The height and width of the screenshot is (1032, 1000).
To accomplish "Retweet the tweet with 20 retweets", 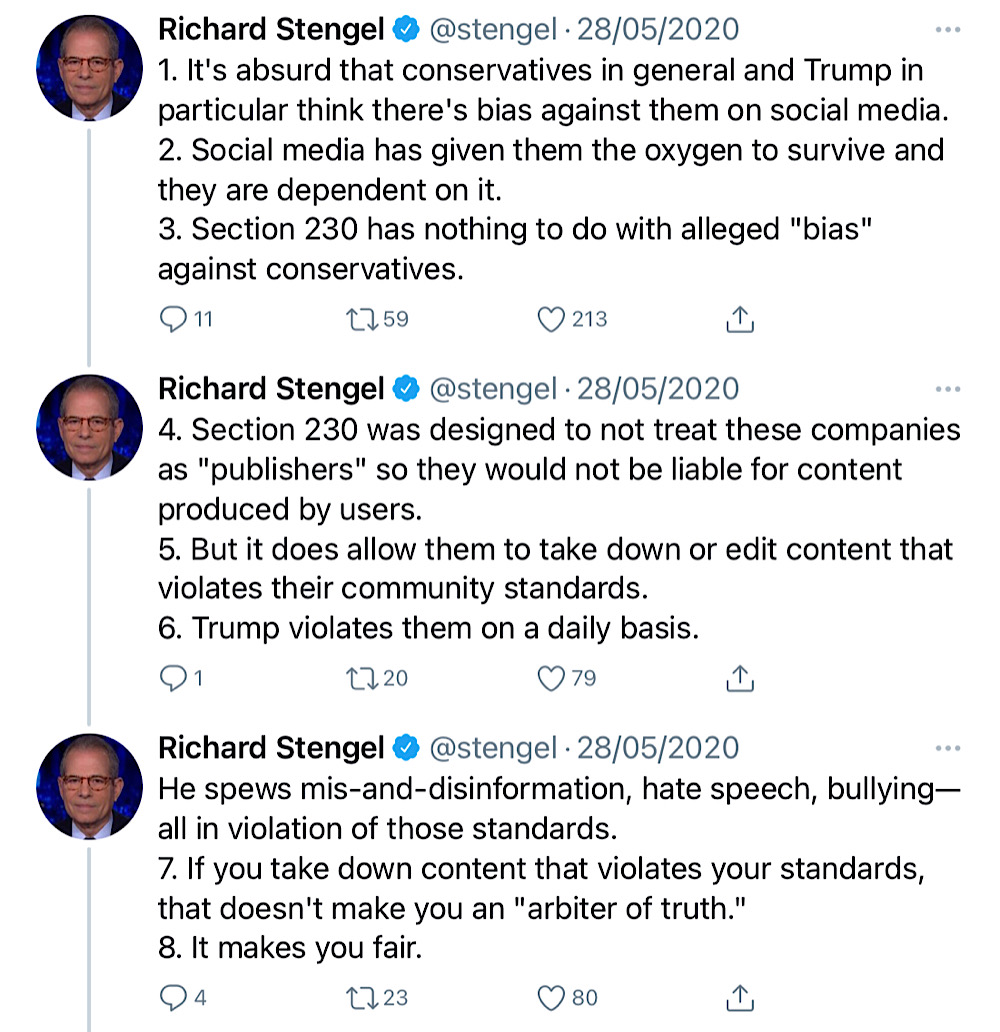I will (362, 679).
